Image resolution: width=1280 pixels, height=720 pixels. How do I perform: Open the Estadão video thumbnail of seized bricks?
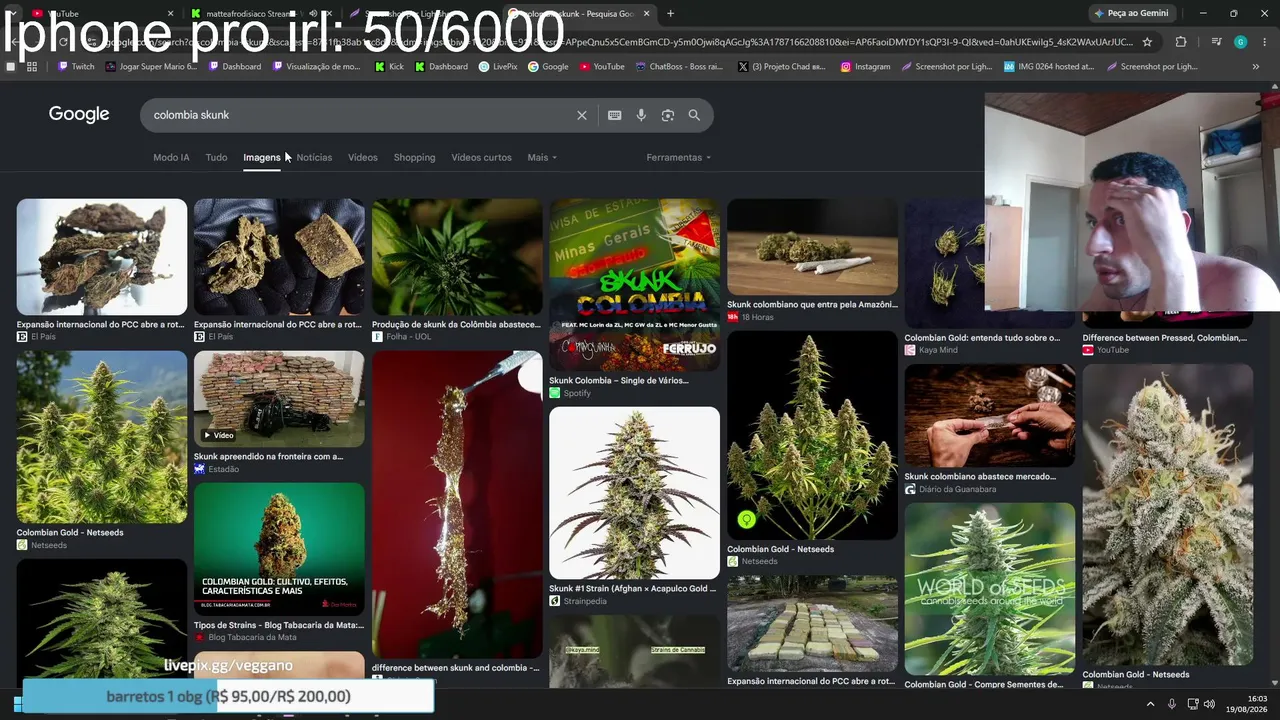279,399
